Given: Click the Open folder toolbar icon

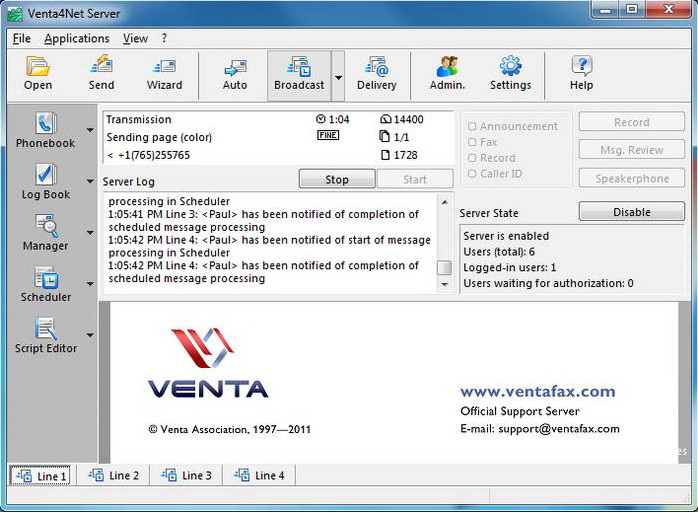Looking at the screenshot, I should pos(38,66).
